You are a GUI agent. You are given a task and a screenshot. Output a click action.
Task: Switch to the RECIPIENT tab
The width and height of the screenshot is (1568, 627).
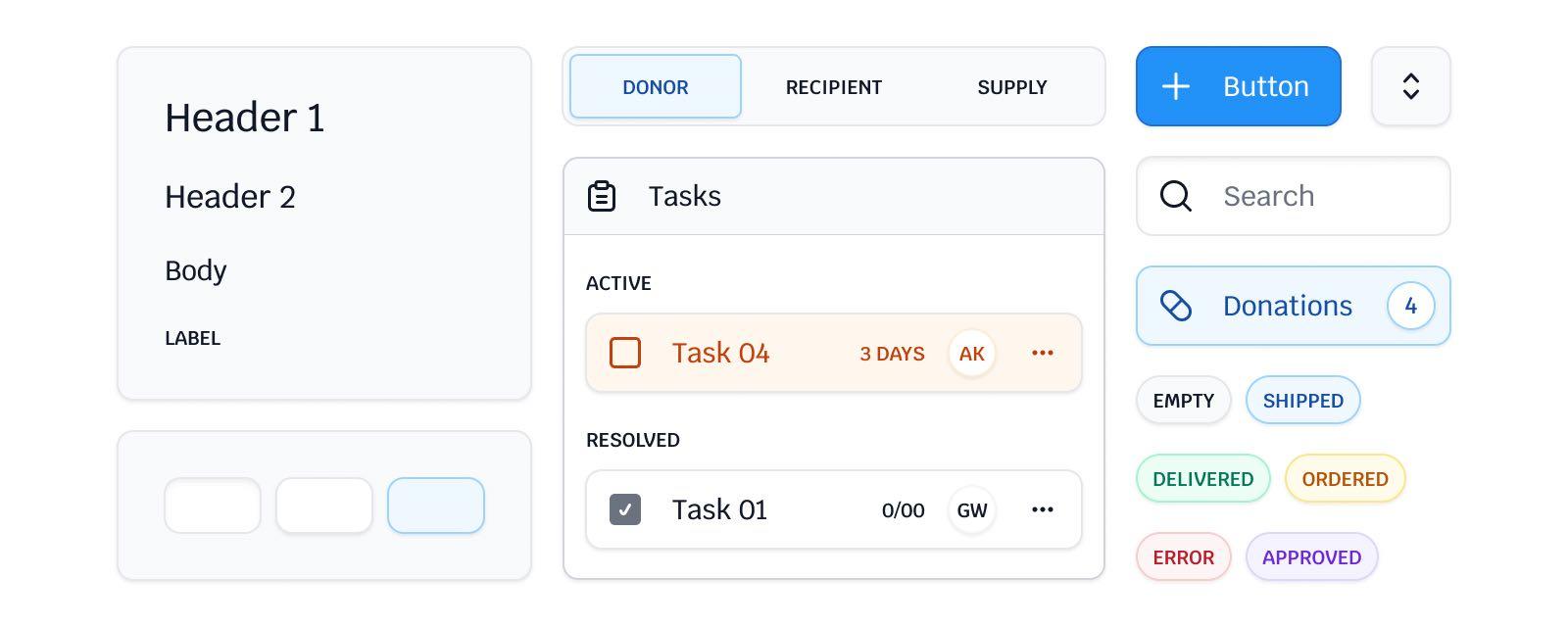click(x=833, y=86)
